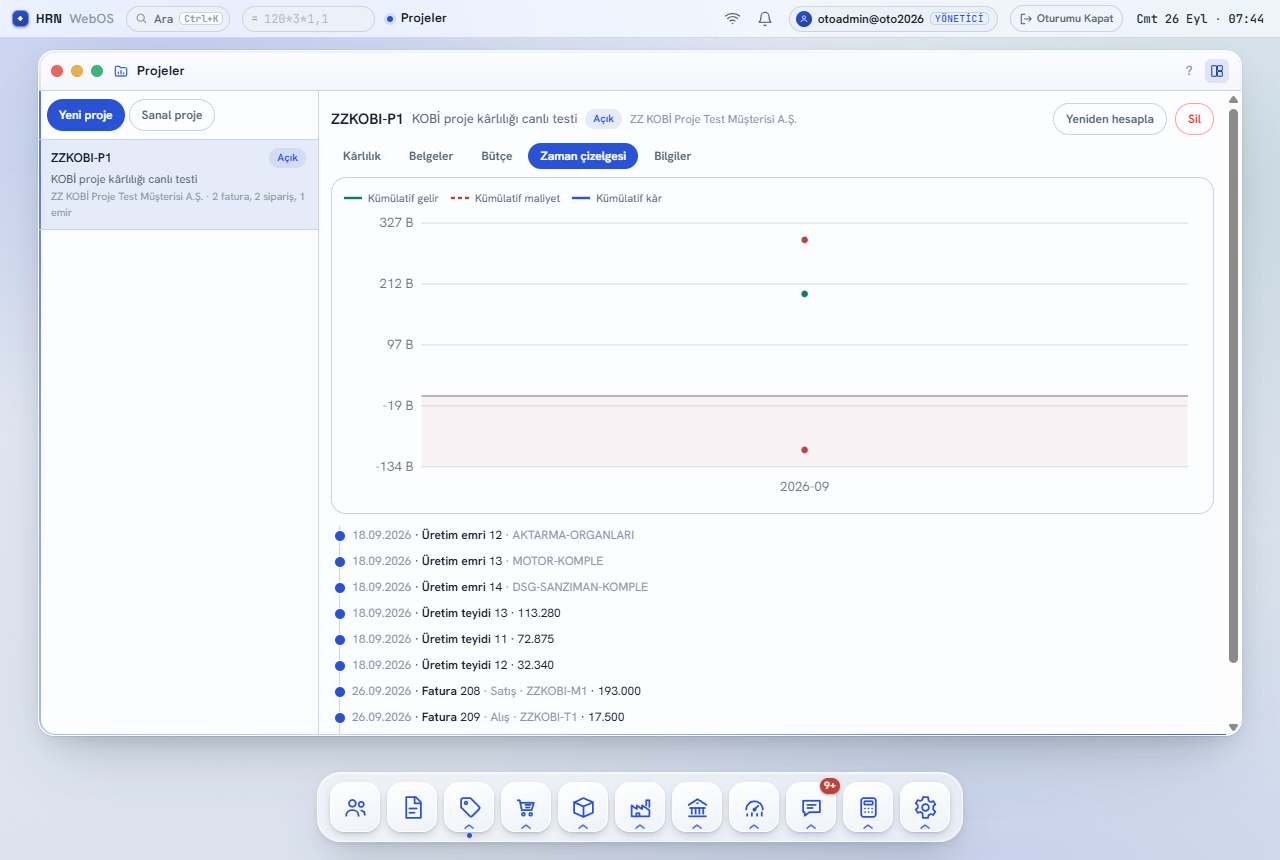Click the Wi-Fi status icon
1280x860 pixels.
(x=733, y=19)
